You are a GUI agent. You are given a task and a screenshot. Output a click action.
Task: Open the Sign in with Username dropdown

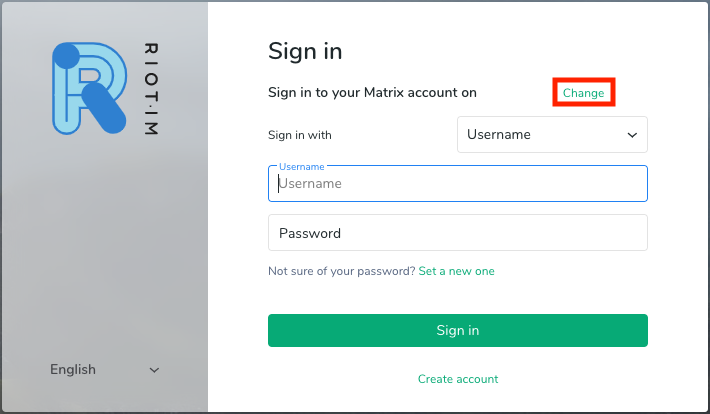[x=551, y=134]
